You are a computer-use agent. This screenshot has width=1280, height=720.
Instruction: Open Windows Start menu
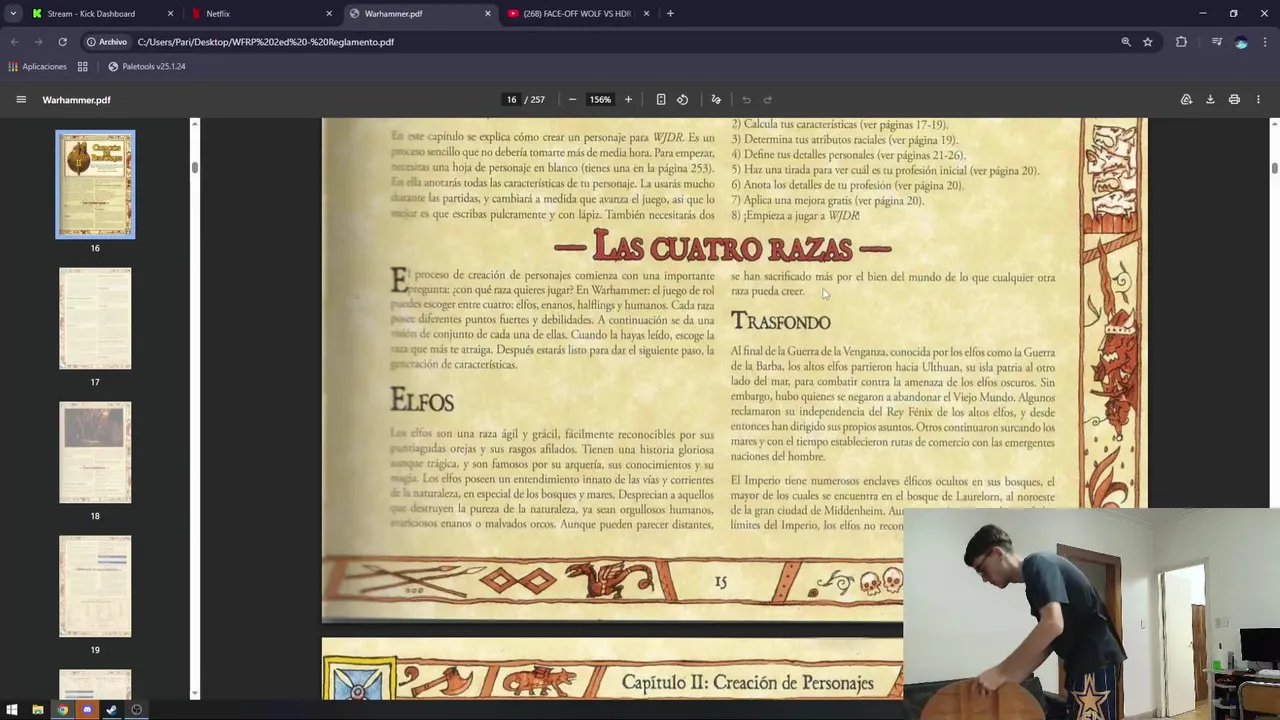tap(13, 710)
